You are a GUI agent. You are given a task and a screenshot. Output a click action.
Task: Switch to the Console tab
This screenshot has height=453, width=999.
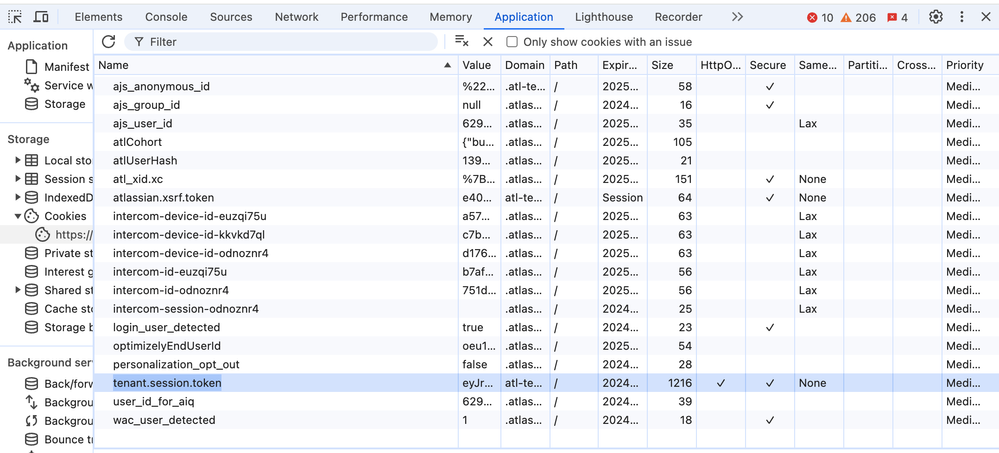pos(166,17)
